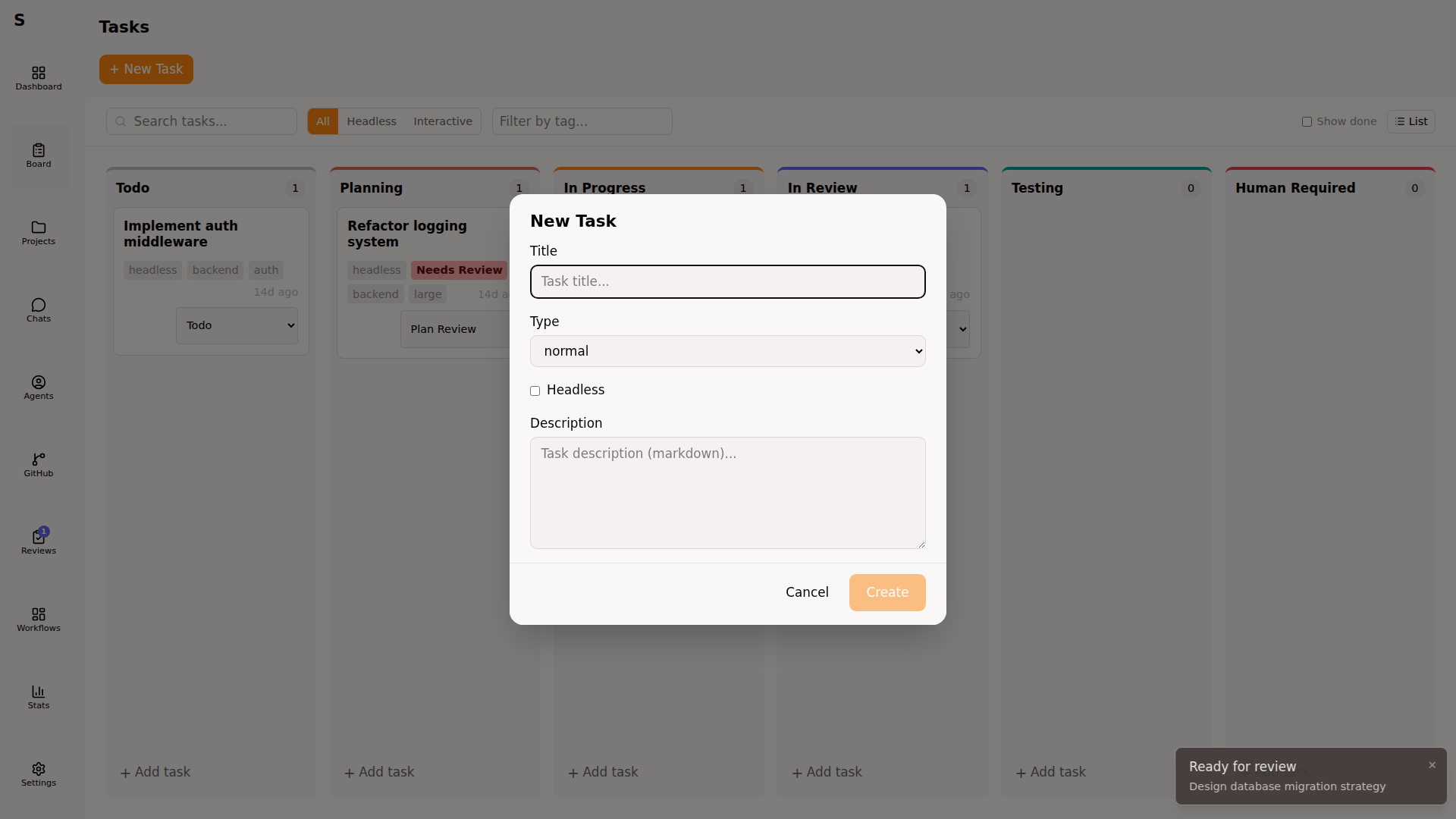Enable the Show done option
The height and width of the screenshot is (819, 1456).
(x=1307, y=121)
